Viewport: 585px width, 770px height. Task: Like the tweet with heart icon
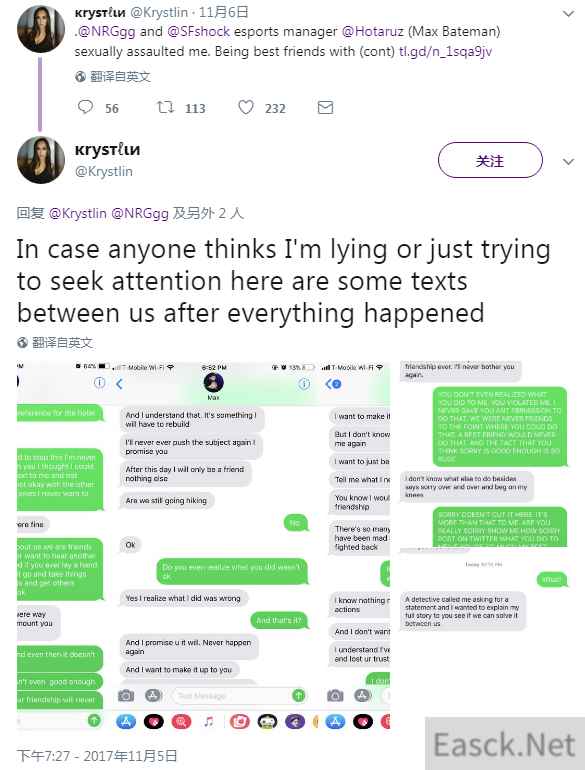(x=246, y=107)
